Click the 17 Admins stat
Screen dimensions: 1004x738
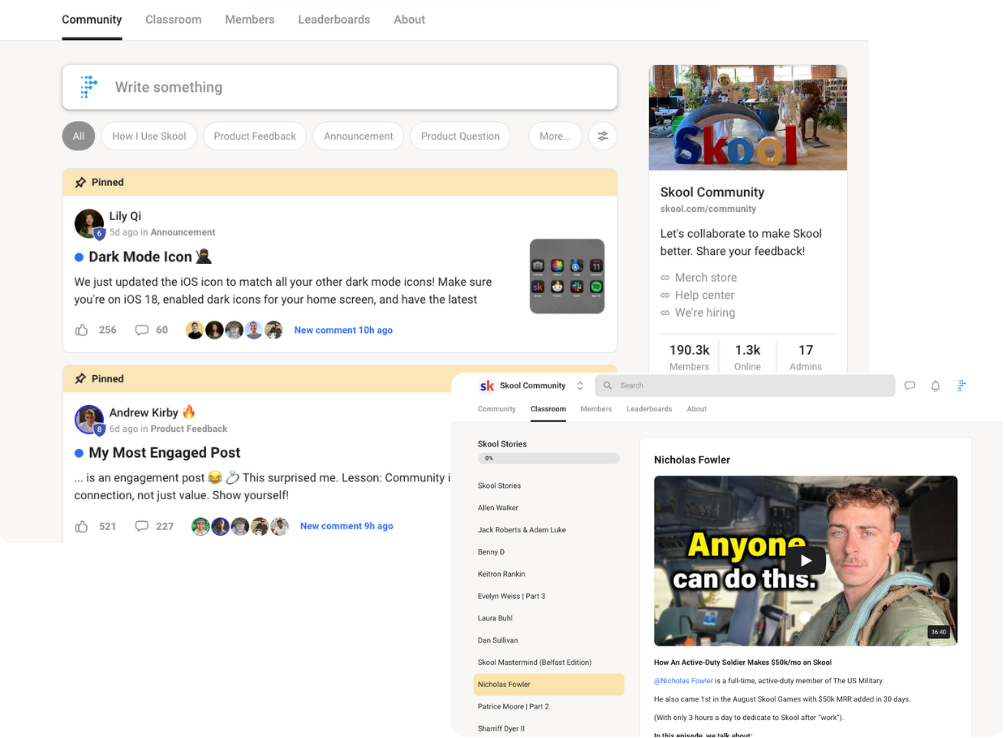tap(806, 358)
